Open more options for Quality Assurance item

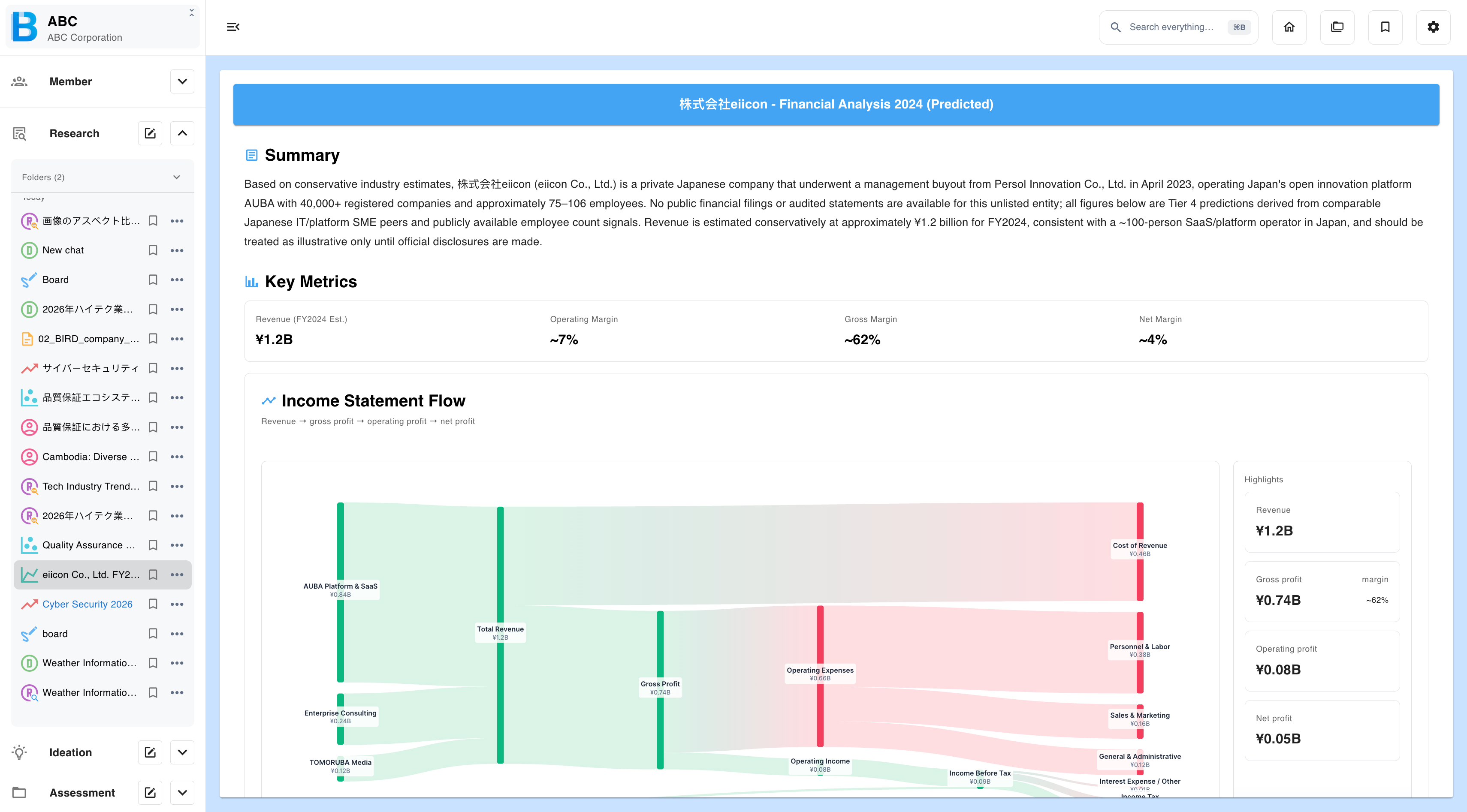point(177,545)
